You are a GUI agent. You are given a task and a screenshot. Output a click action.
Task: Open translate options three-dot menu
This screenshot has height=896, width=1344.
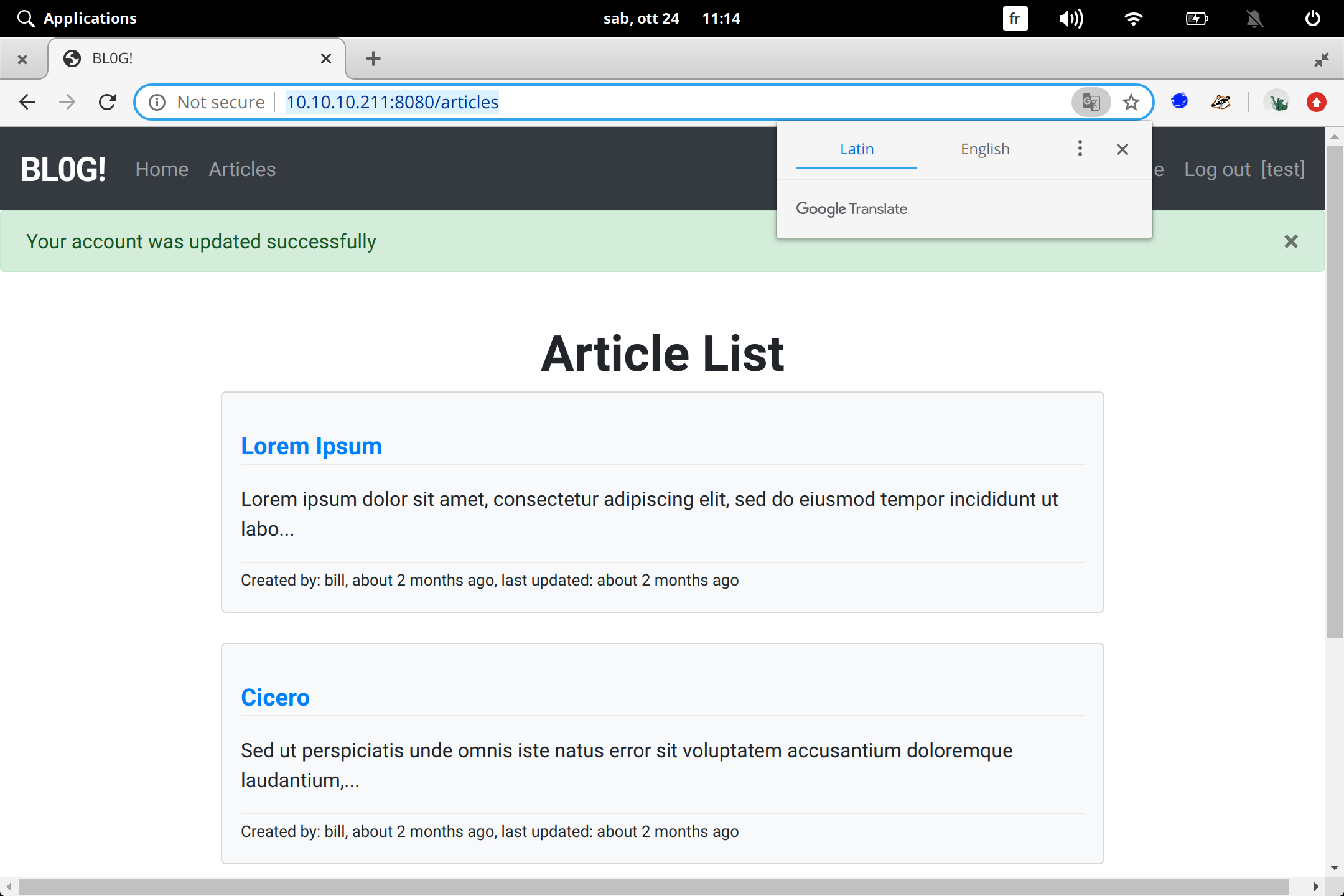pos(1080,149)
